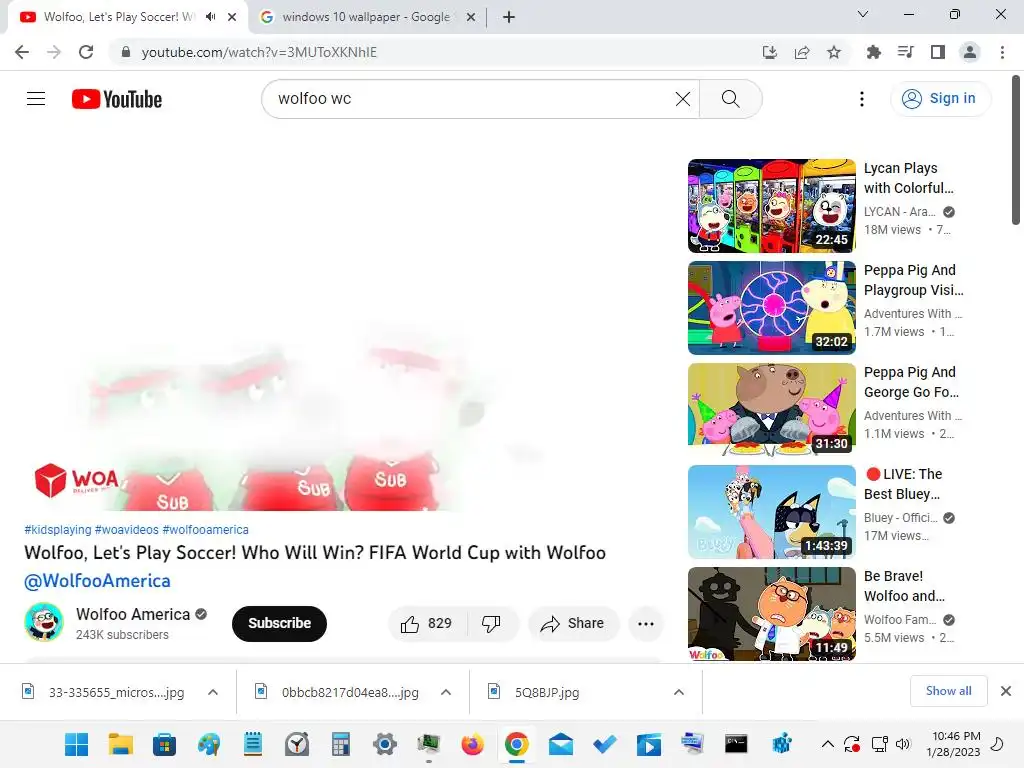Toggle Chrome side panel

[x=938, y=52]
